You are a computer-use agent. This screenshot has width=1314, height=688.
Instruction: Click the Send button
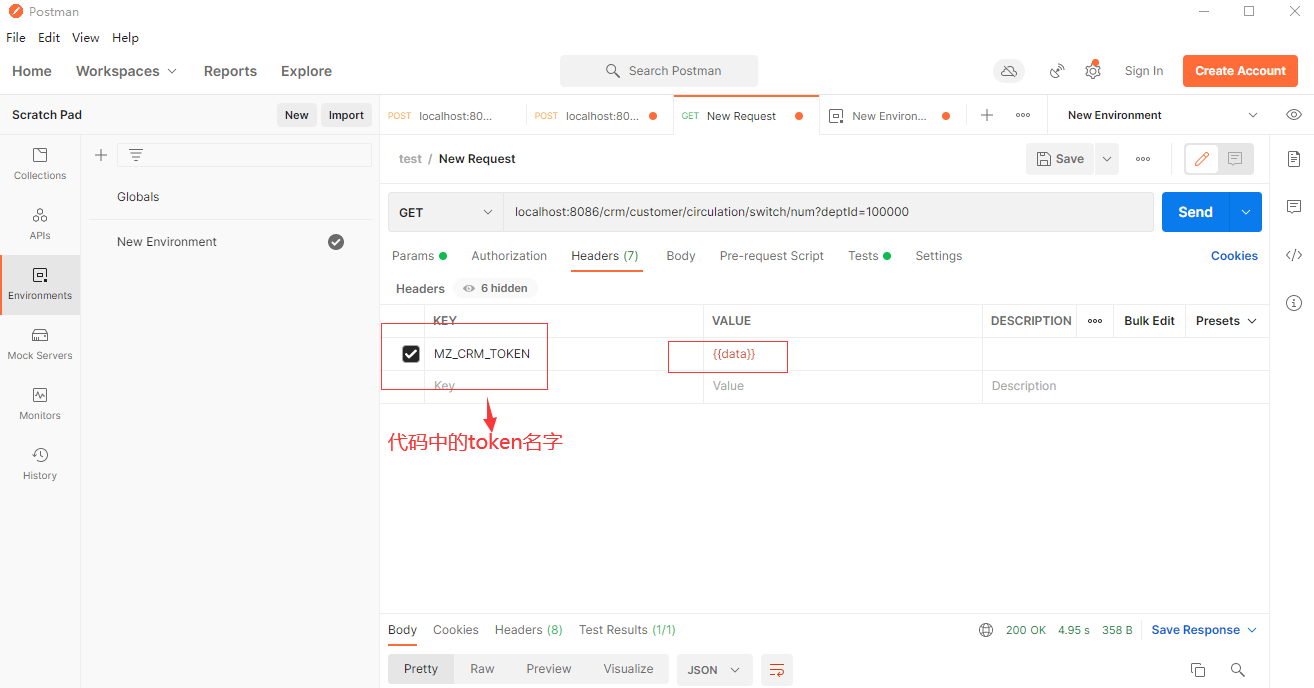tap(1196, 212)
